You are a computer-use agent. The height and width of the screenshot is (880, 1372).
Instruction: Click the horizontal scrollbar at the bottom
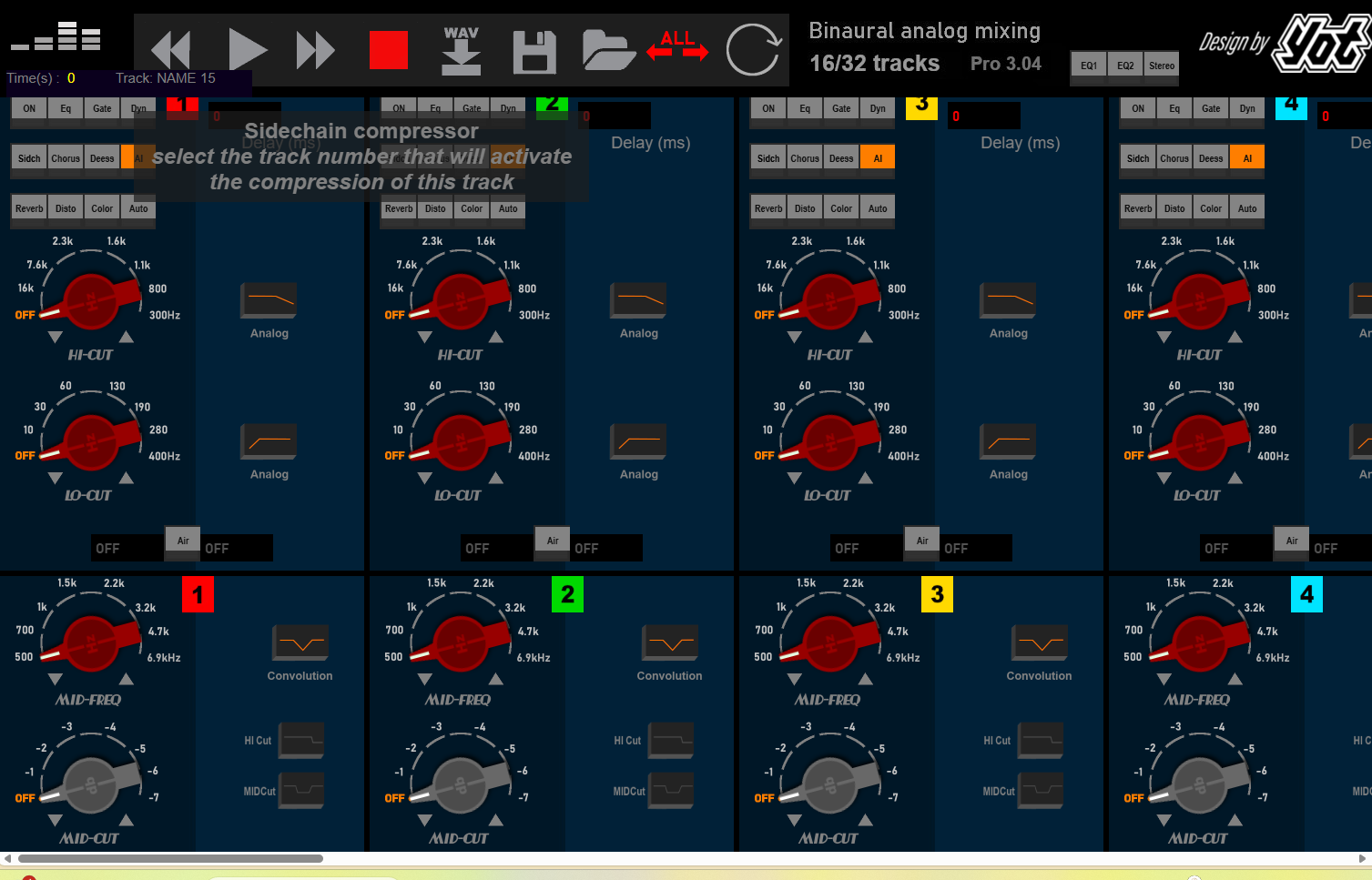click(170, 858)
